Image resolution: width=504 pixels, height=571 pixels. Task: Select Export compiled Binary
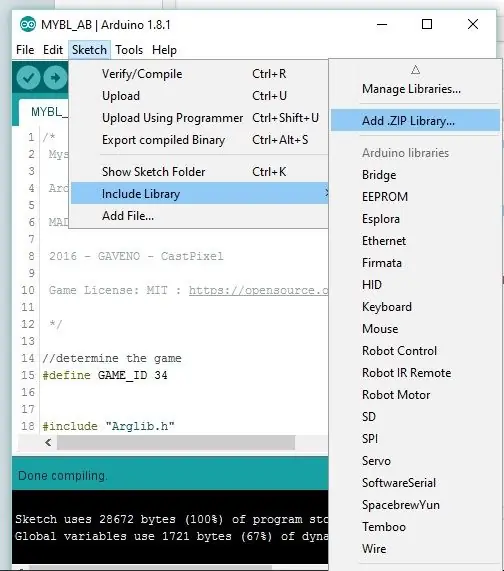tap(199, 140)
